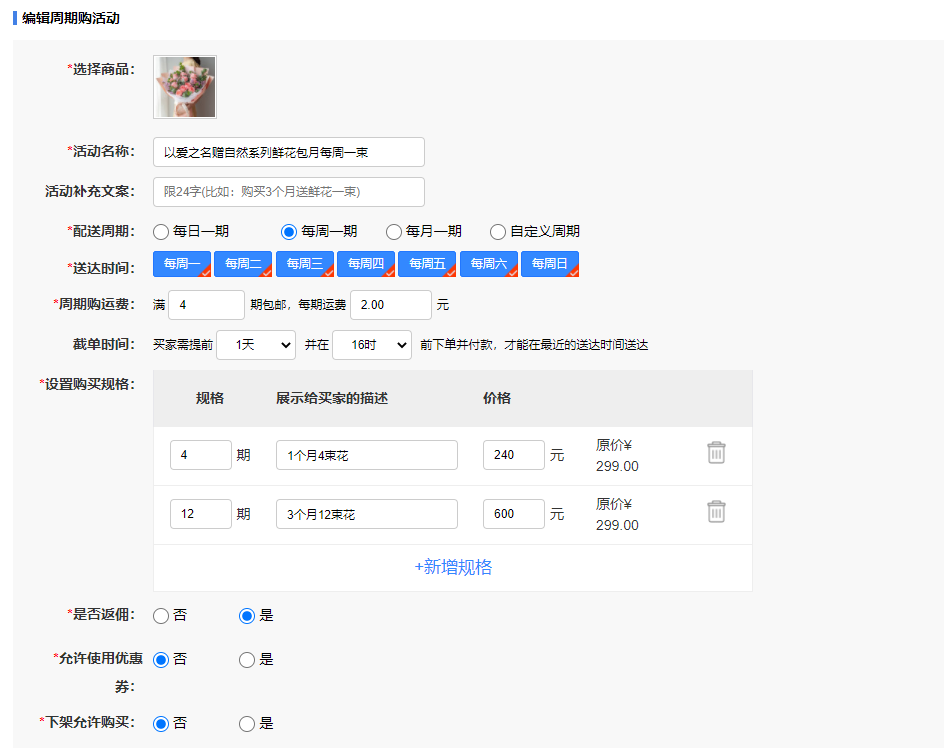Toggle the 每周日 delivery day
This screenshot has width=944, height=748.
tap(549, 264)
